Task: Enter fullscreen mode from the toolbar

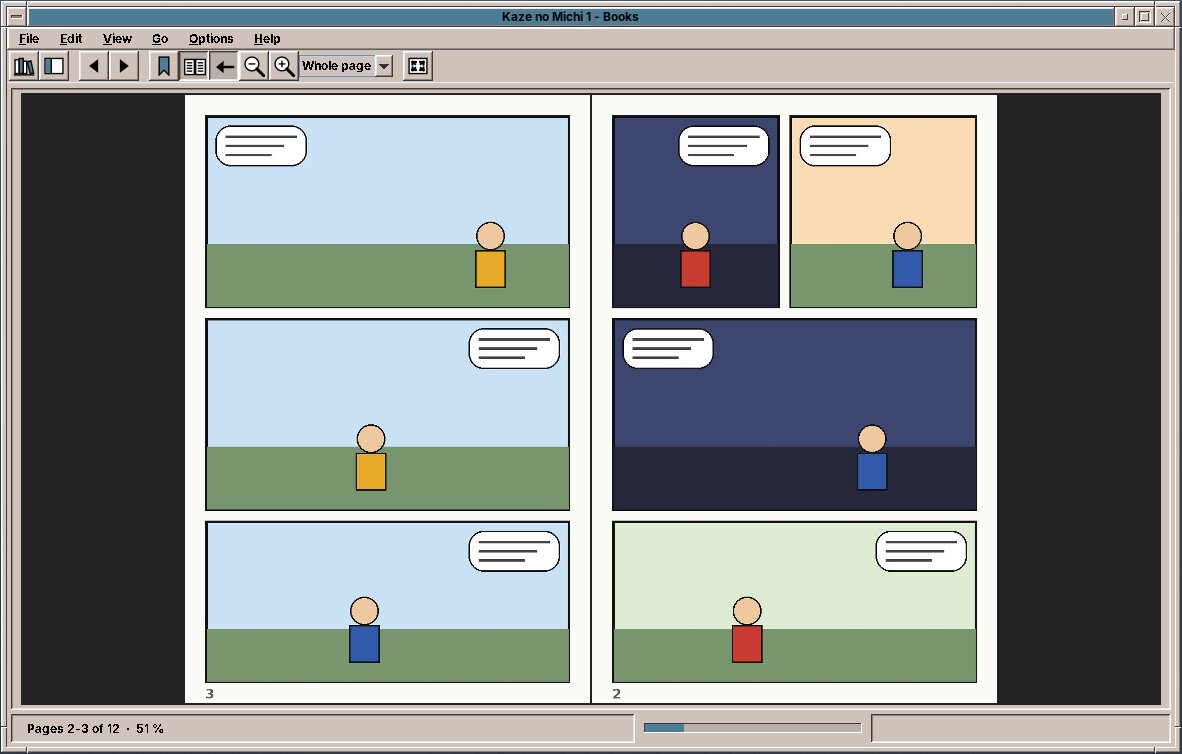Action: click(418, 66)
